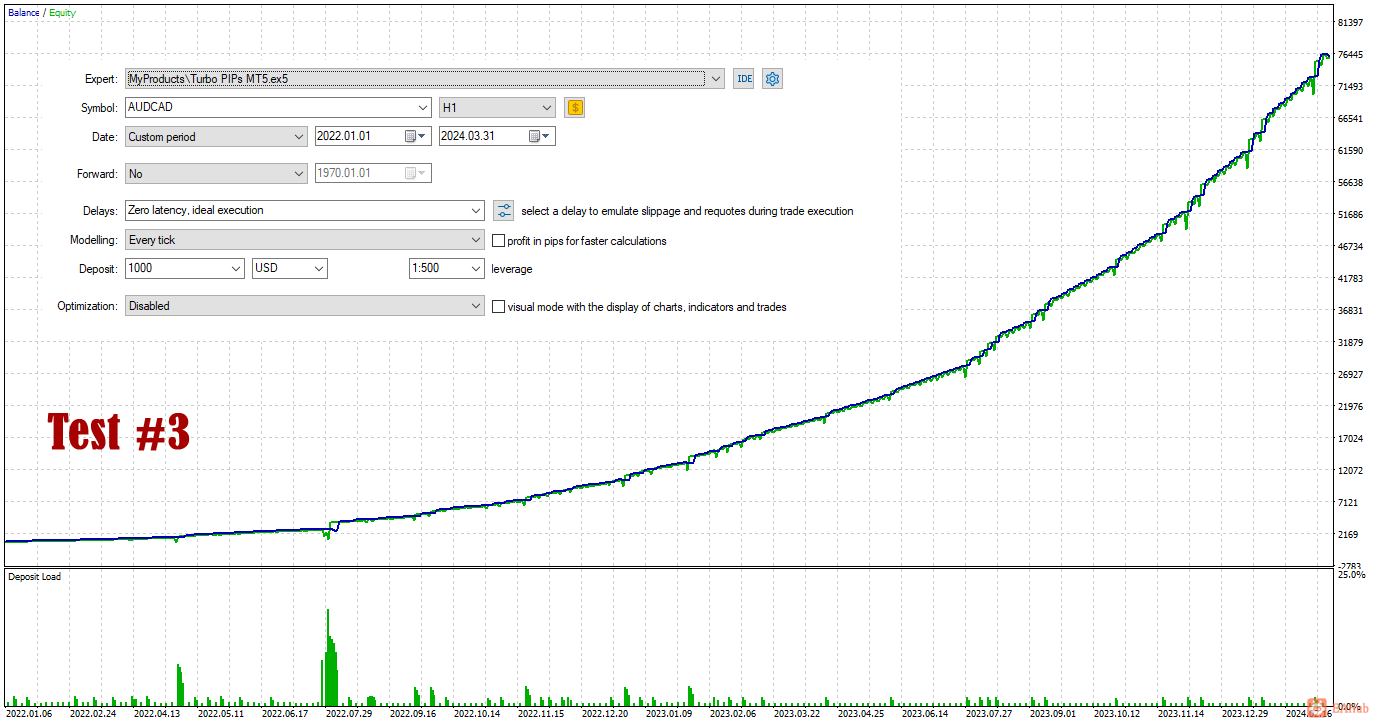This screenshot has height=723, width=1378.
Task: Click the 'Forward:' field label
Action: (97, 174)
